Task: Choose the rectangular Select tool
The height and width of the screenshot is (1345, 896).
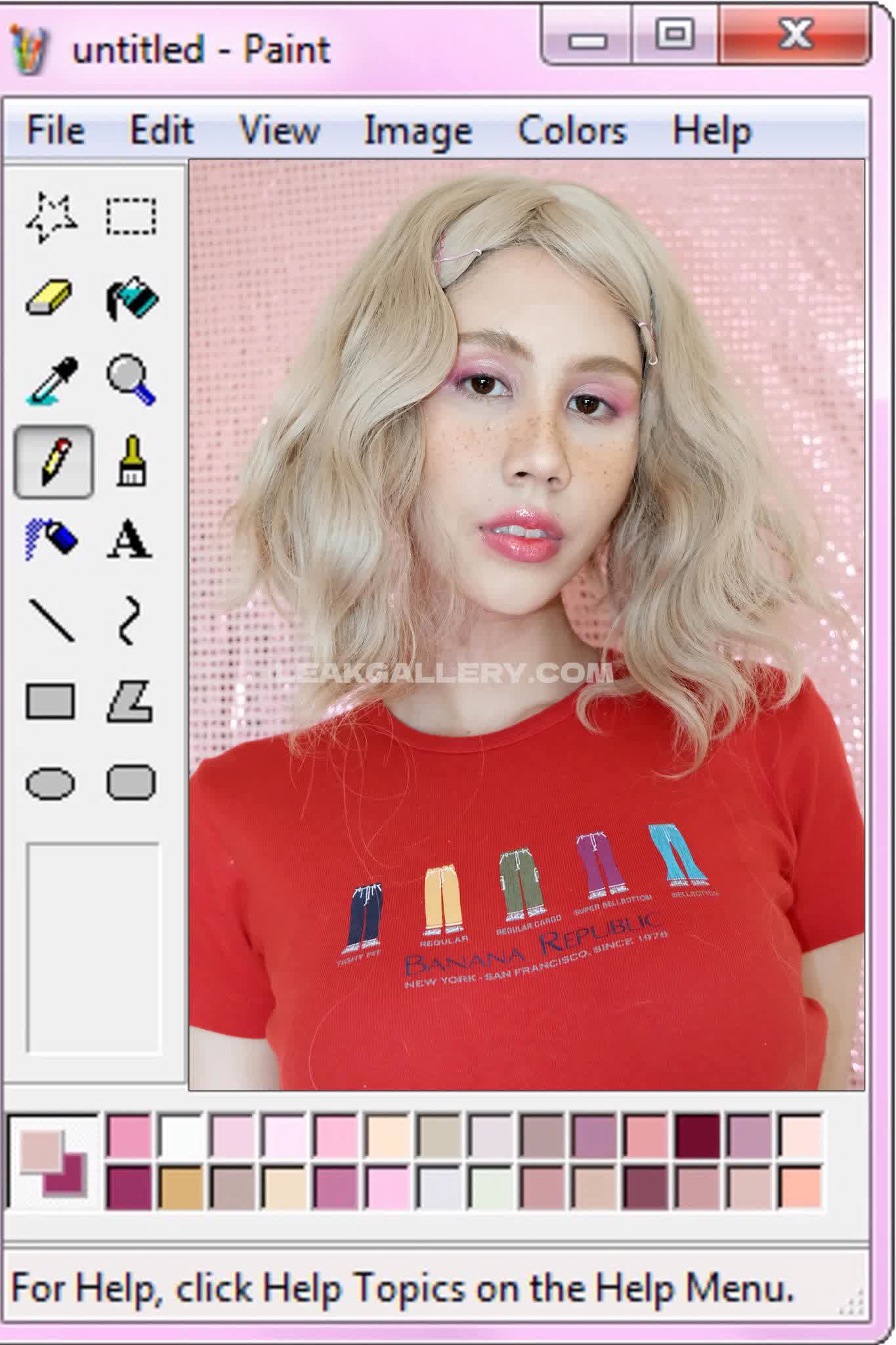Action: click(x=131, y=216)
